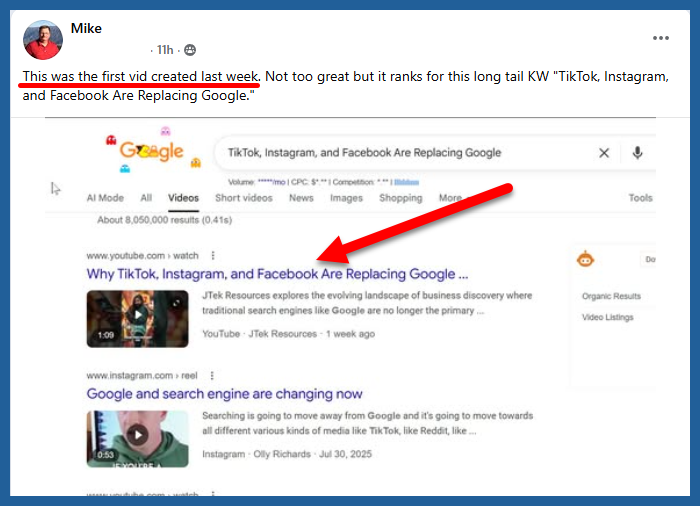This screenshot has width=700, height=506.
Task: Click Mike's profile avatar
Action: coord(43,40)
